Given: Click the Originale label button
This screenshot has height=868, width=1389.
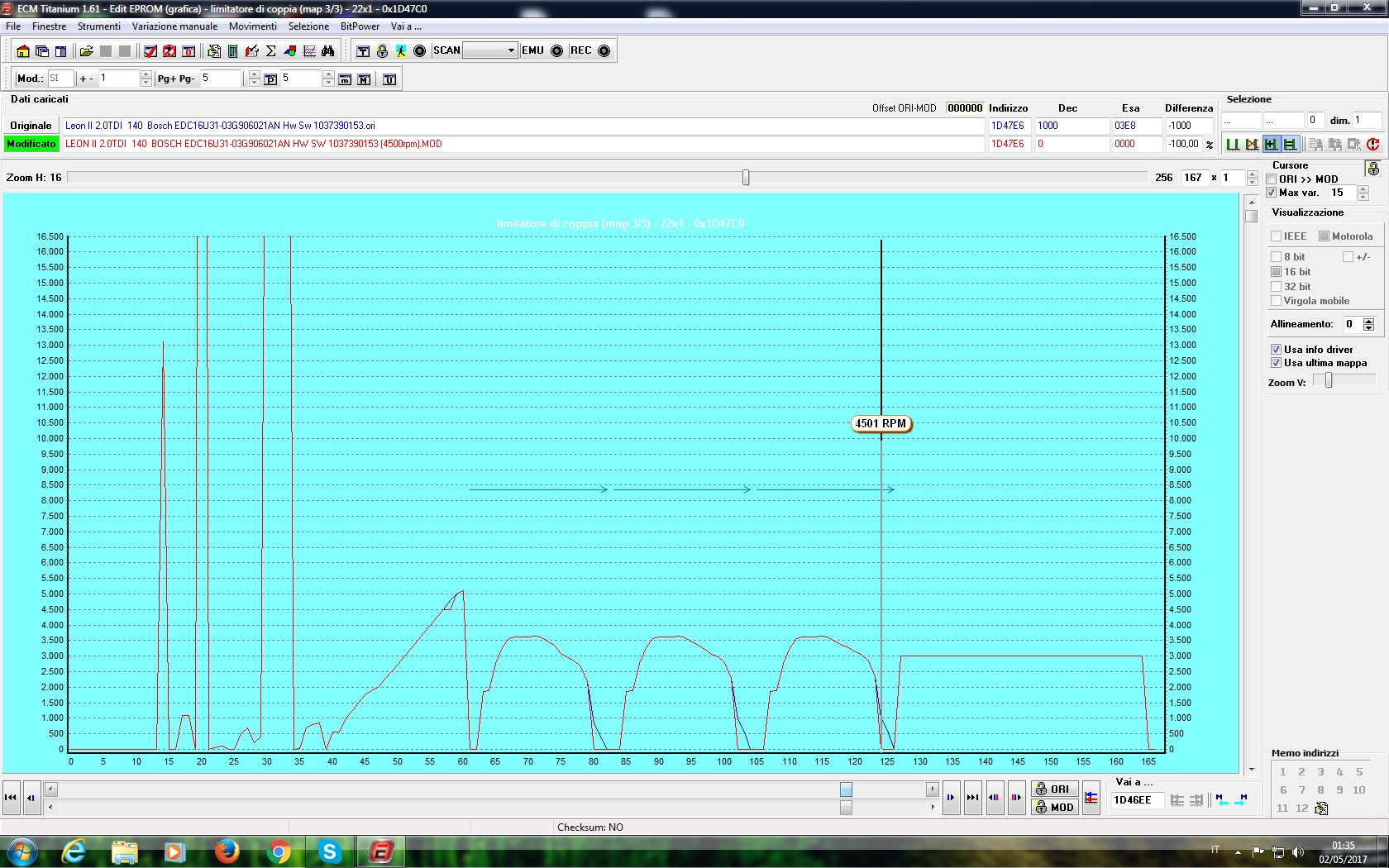Looking at the screenshot, I should (x=31, y=126).
